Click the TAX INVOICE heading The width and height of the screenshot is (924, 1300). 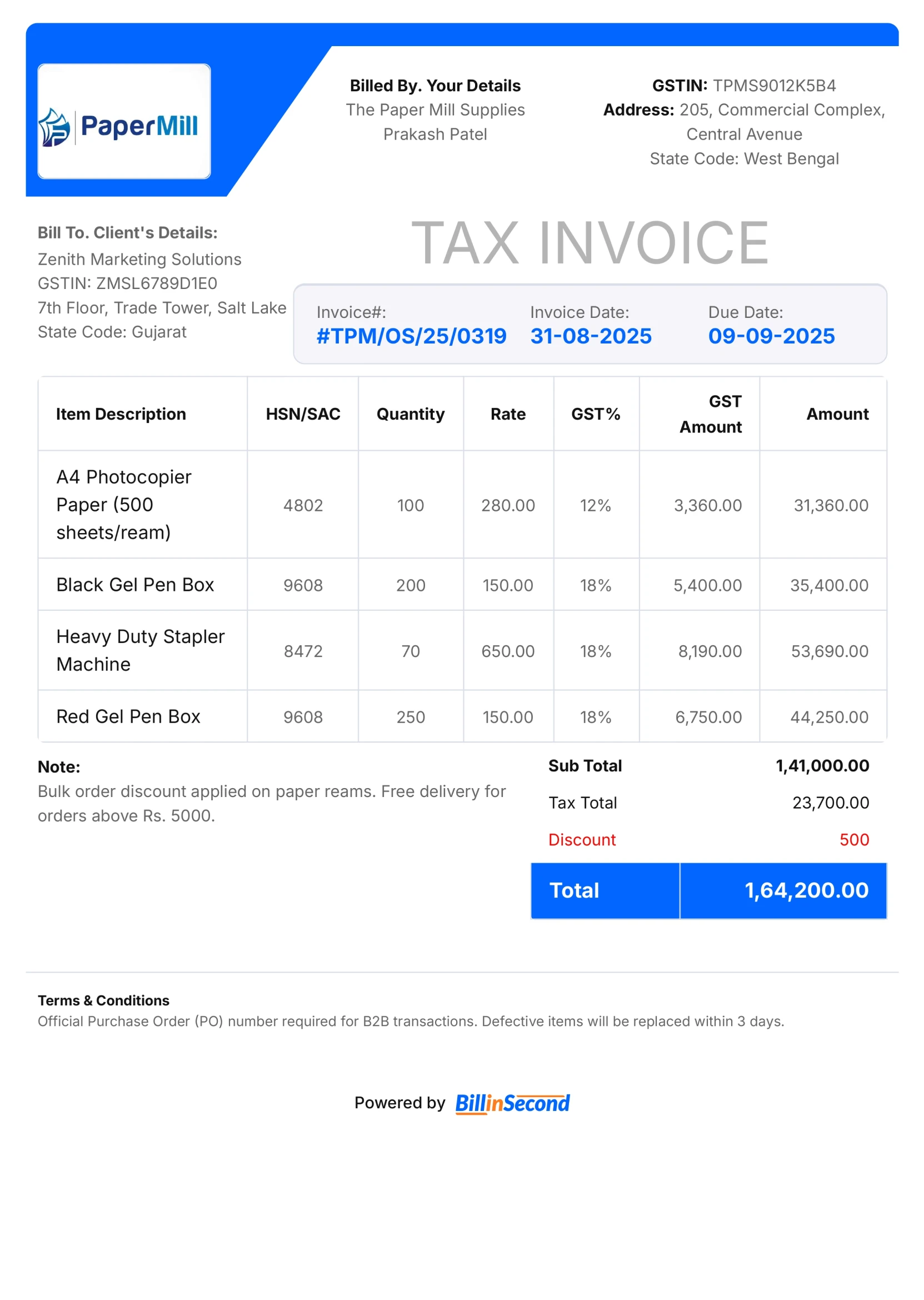590,243
